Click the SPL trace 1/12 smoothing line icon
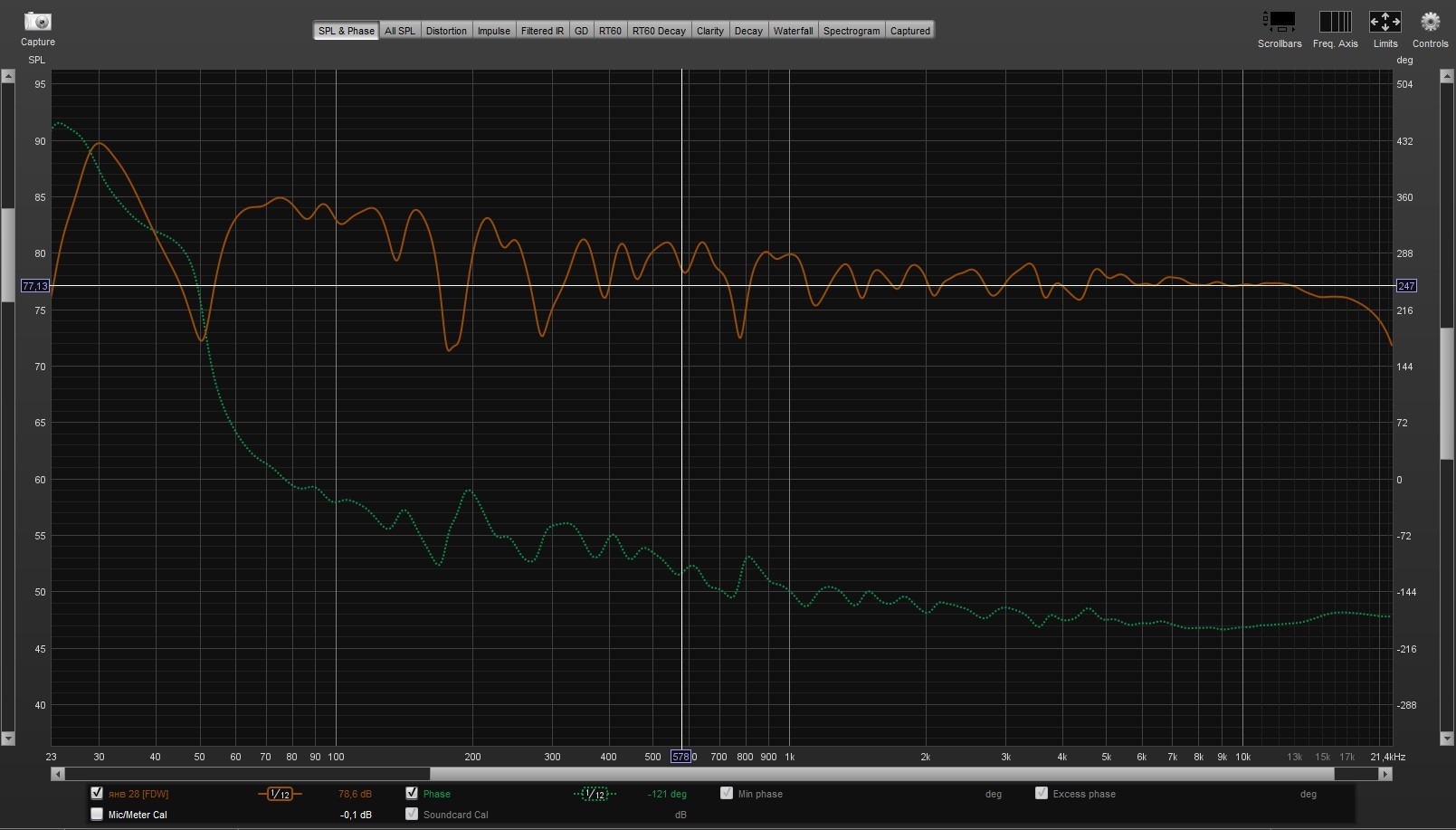Image resolution: width=1456 pixels, height=830 pixels. tap(280, 794)
